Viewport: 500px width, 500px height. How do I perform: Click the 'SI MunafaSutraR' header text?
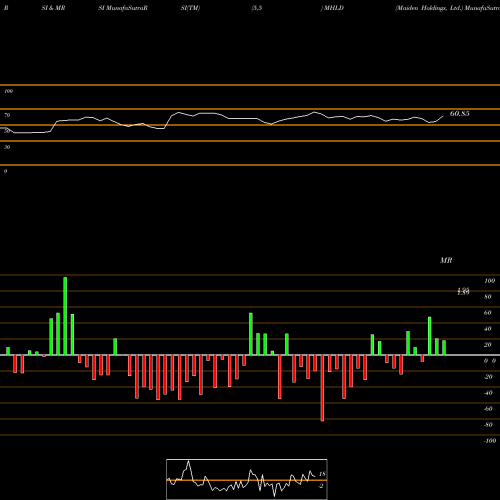123,8
